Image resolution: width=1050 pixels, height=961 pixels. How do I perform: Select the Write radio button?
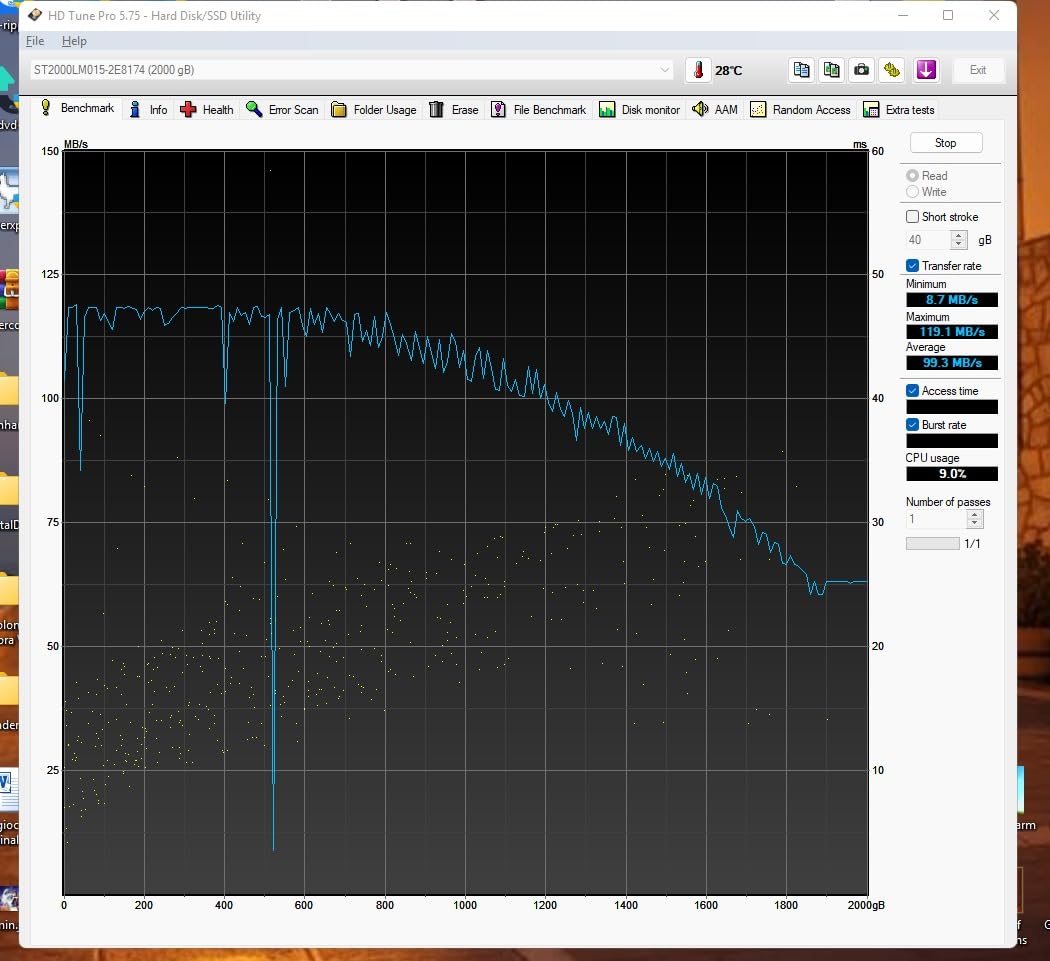tap(912, 192)
